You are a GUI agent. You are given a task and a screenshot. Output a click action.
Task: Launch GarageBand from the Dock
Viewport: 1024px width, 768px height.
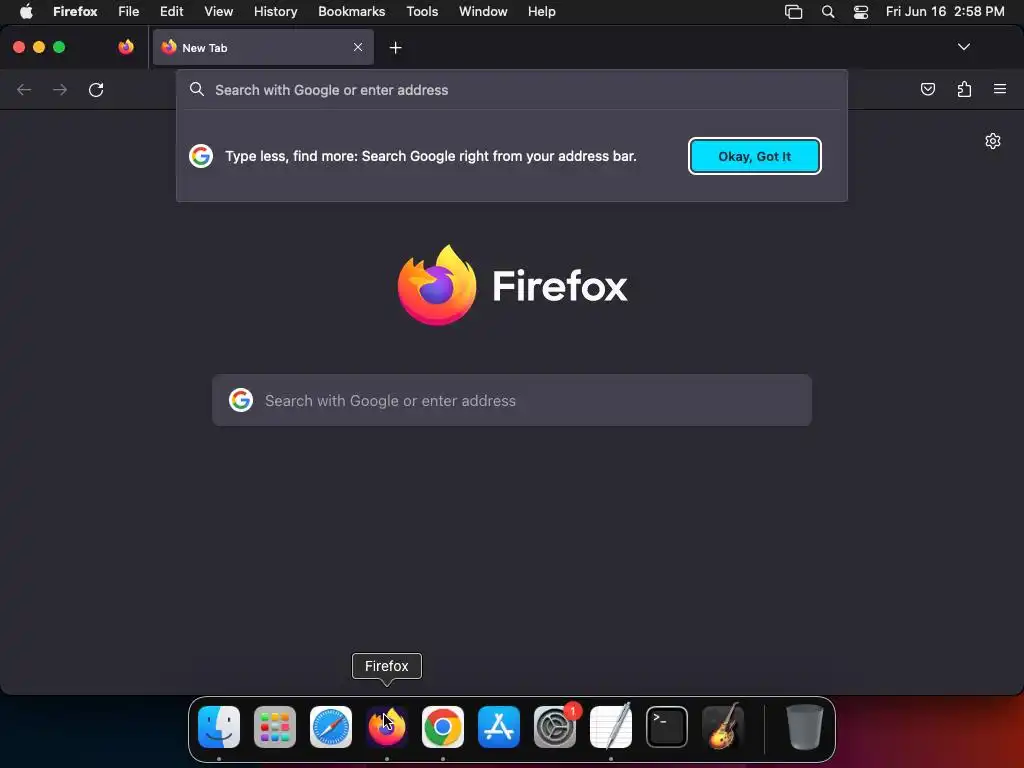[723, 727]
